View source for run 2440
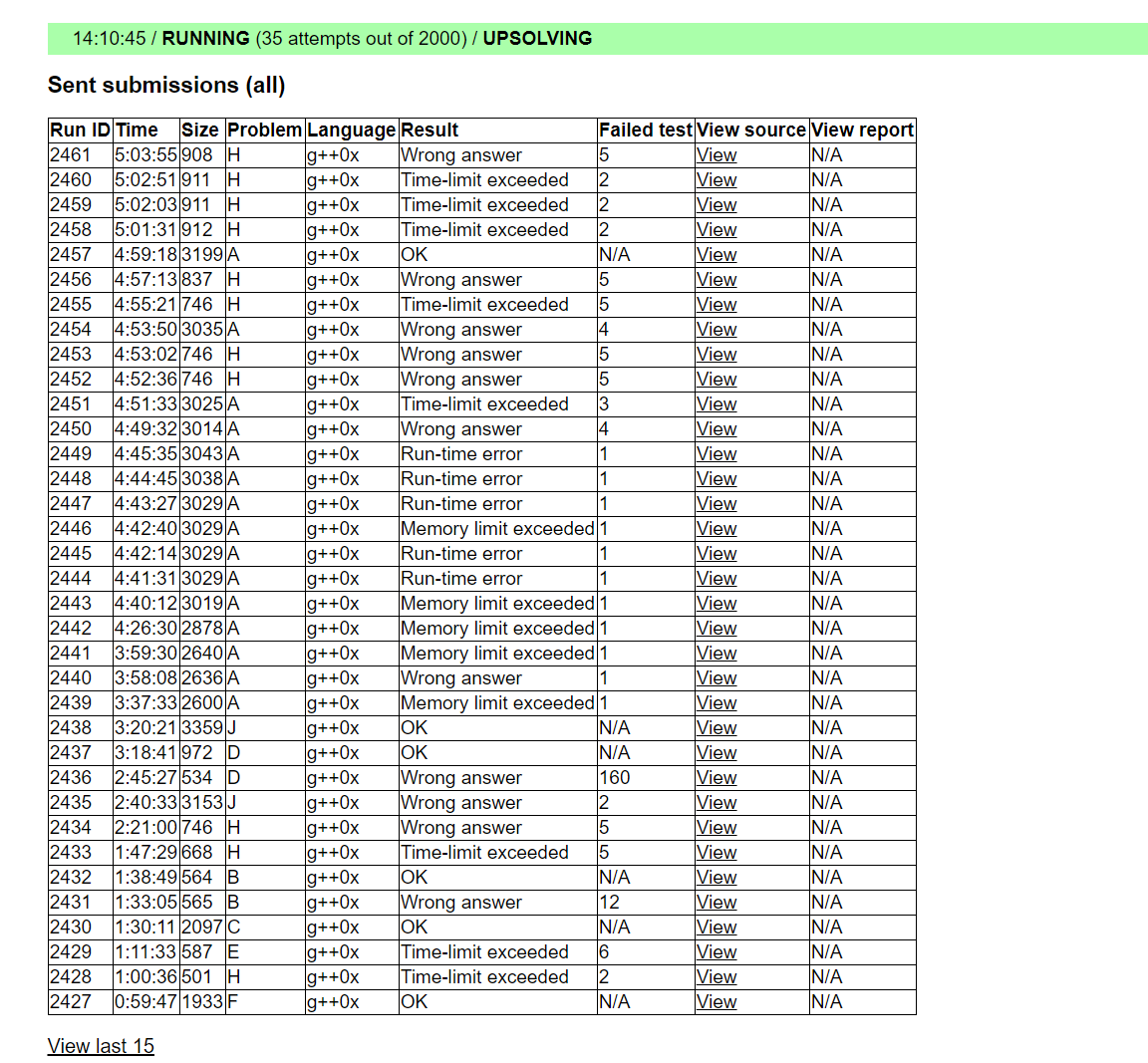 (x=717, y=678)
